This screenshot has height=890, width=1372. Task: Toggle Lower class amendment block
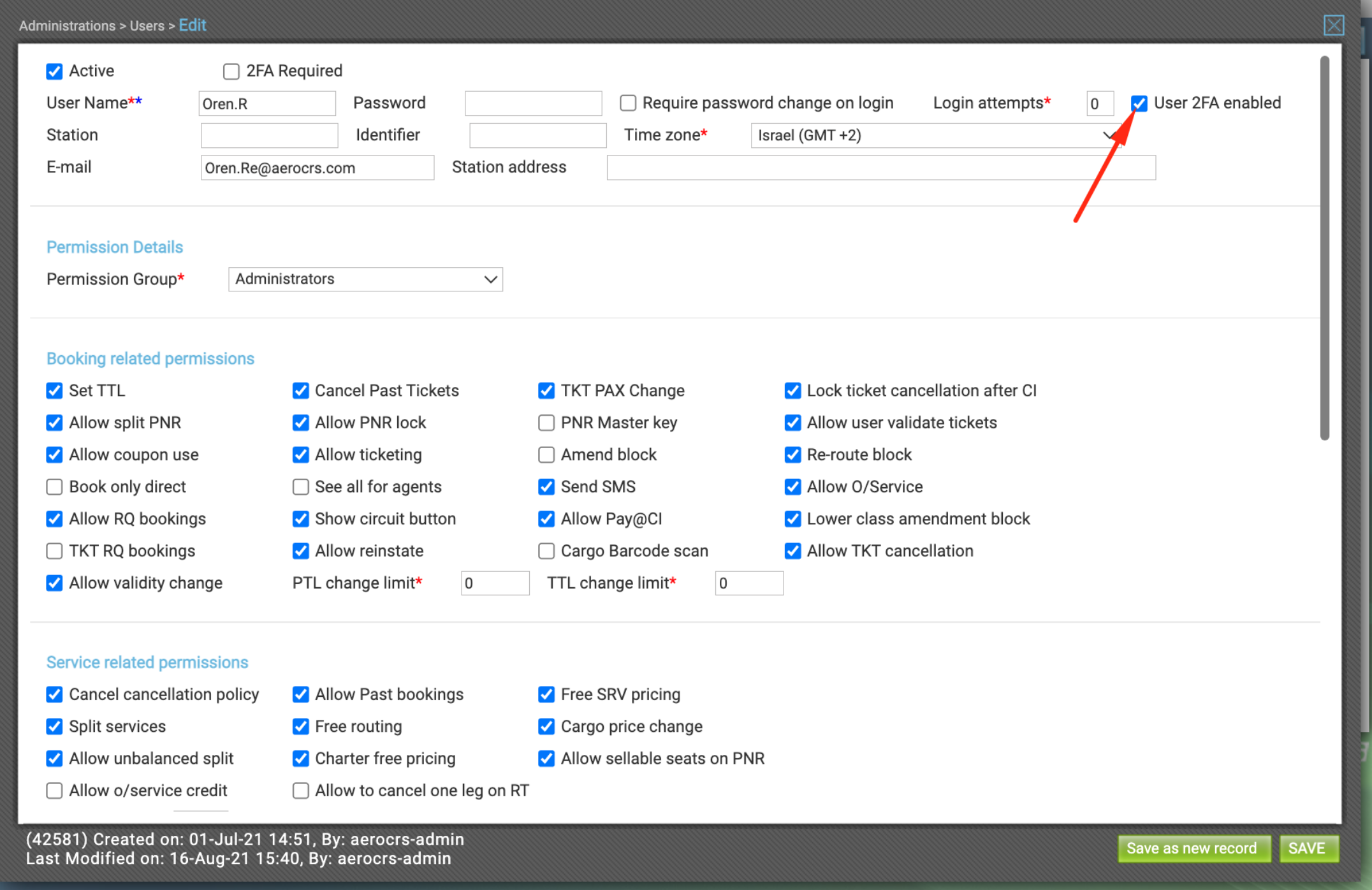point(793,519)
